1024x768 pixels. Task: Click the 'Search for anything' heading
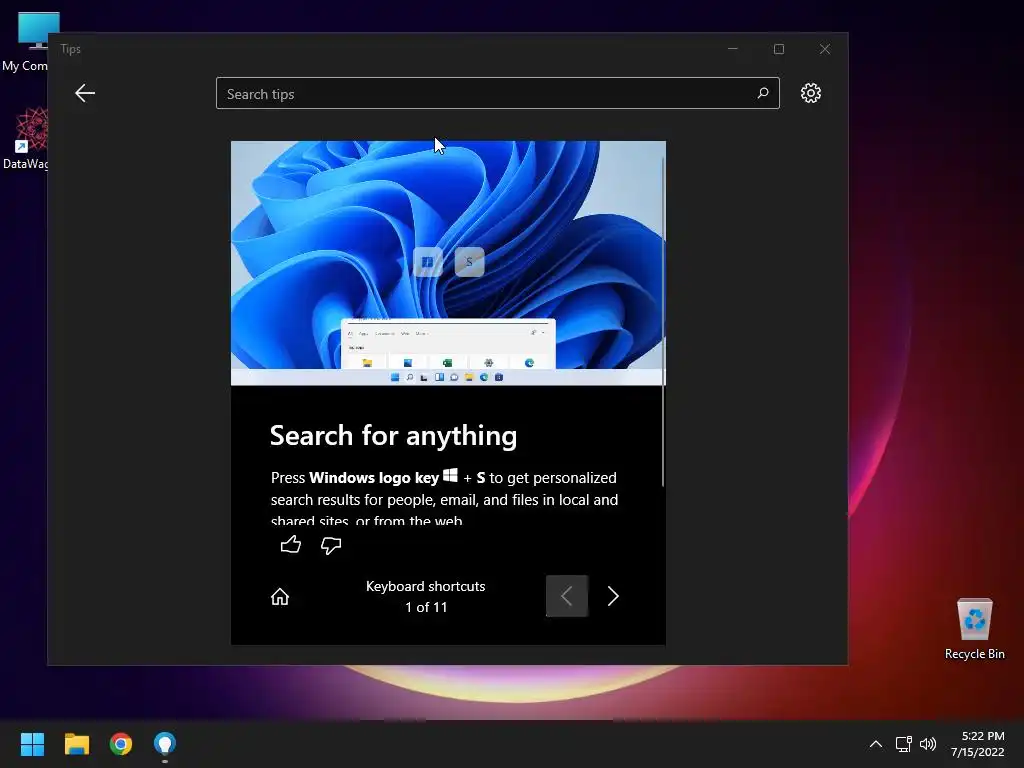tap(393, 436)
